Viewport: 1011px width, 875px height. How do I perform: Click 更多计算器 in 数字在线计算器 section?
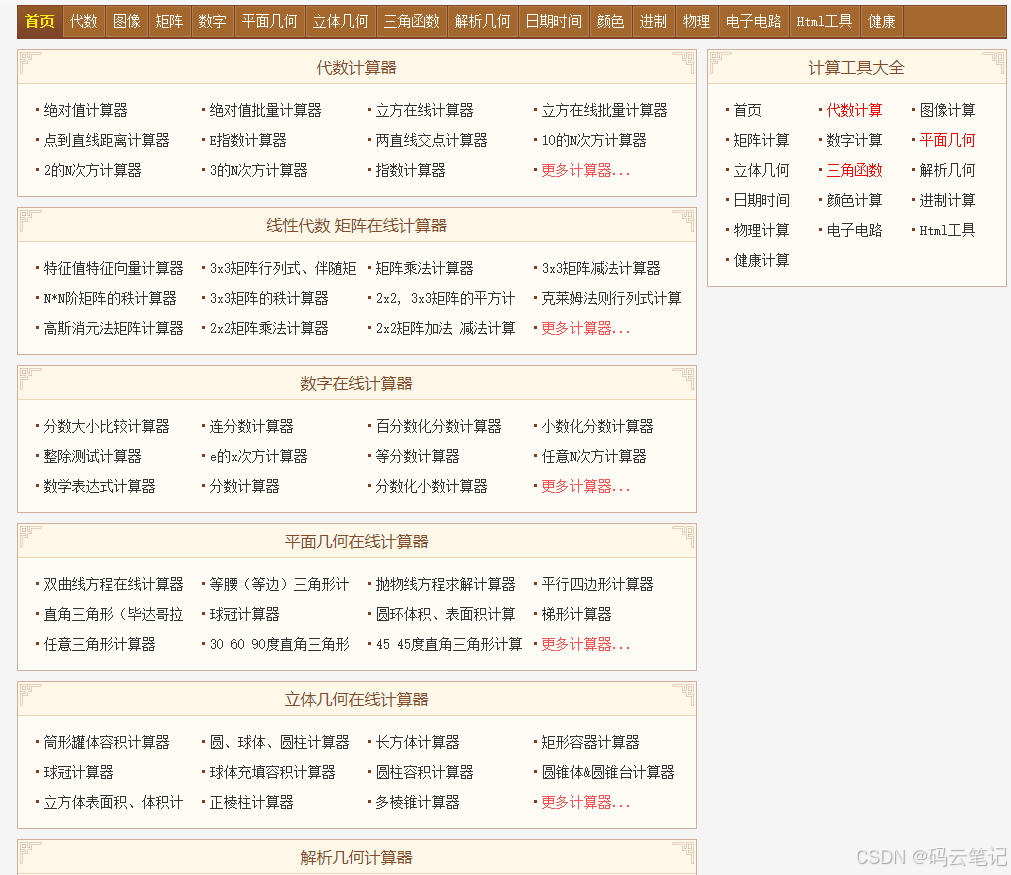point(585,487)
